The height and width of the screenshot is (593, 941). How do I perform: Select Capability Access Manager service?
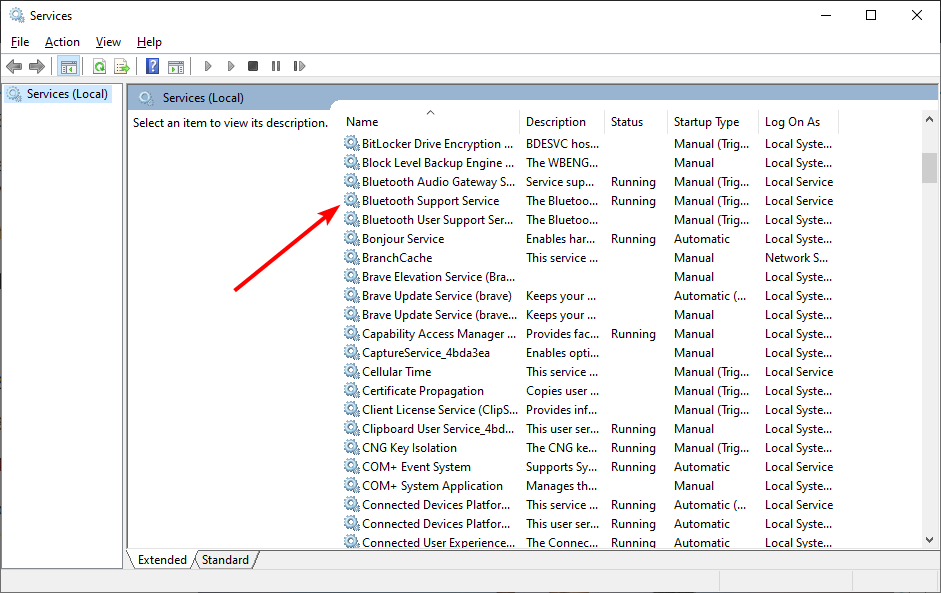[x=589, y=334]
